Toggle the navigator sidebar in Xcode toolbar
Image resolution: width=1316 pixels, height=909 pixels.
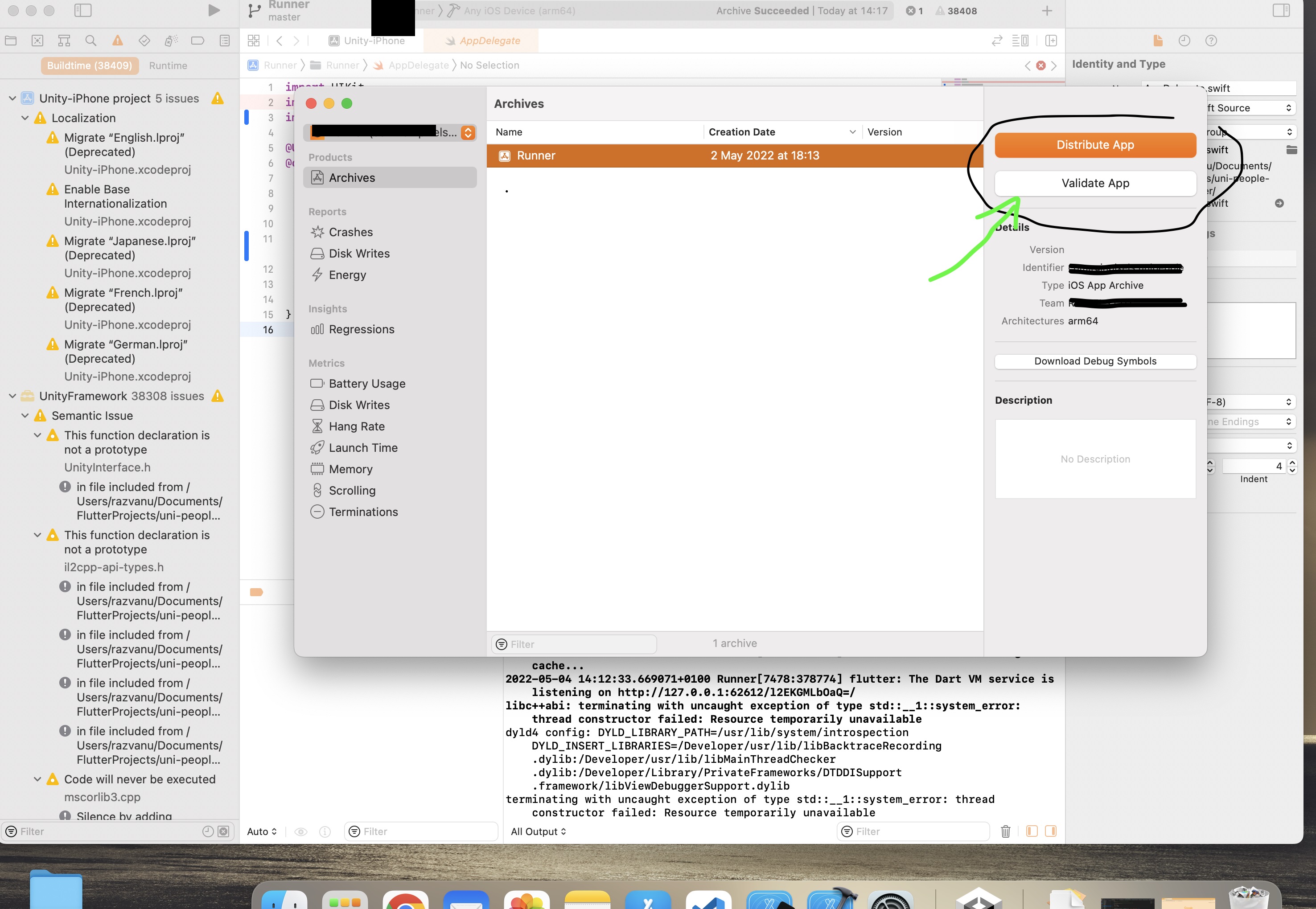[82, 10]
